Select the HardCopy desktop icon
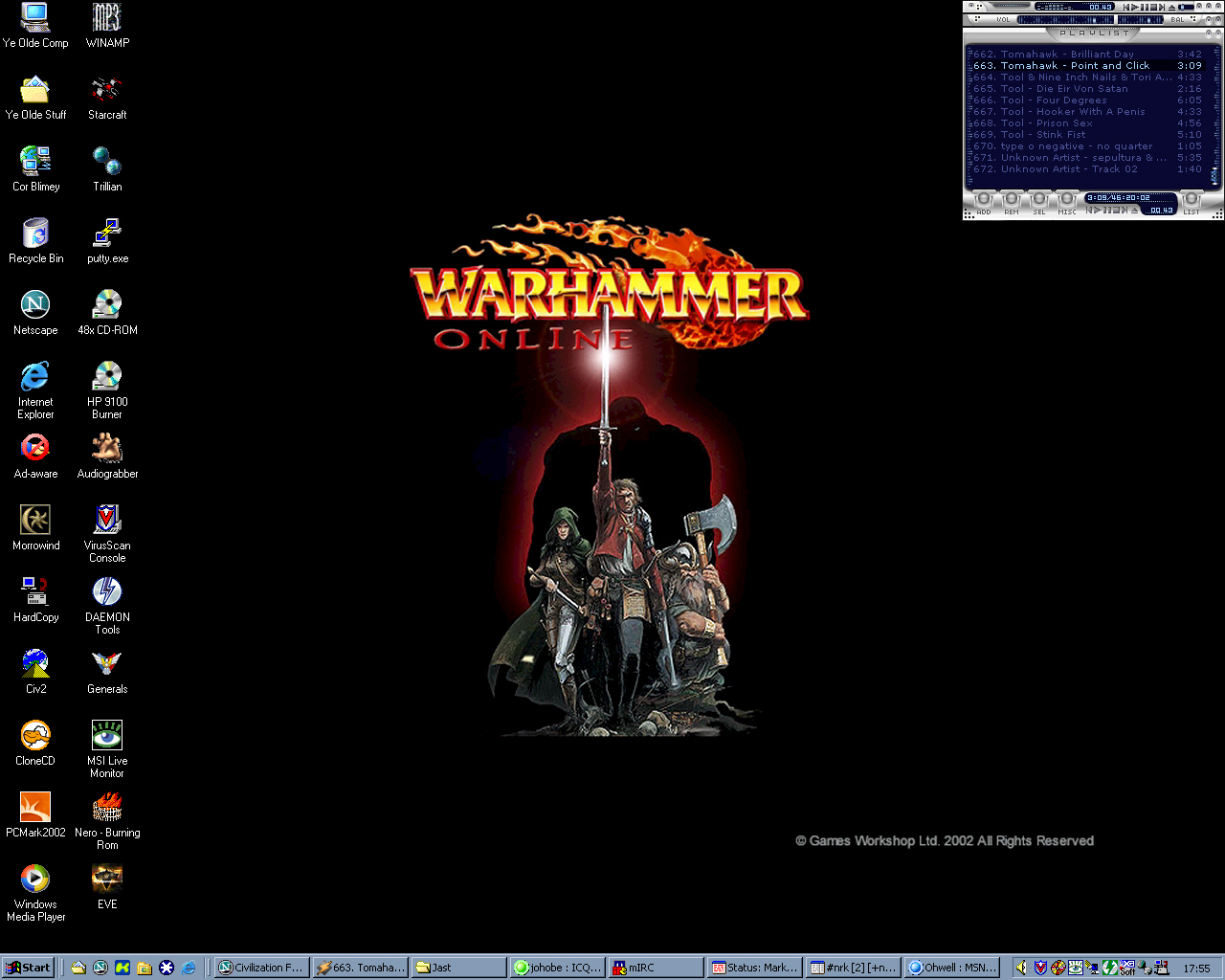This screenshot has width=1225, height=980. pos(35,600)
